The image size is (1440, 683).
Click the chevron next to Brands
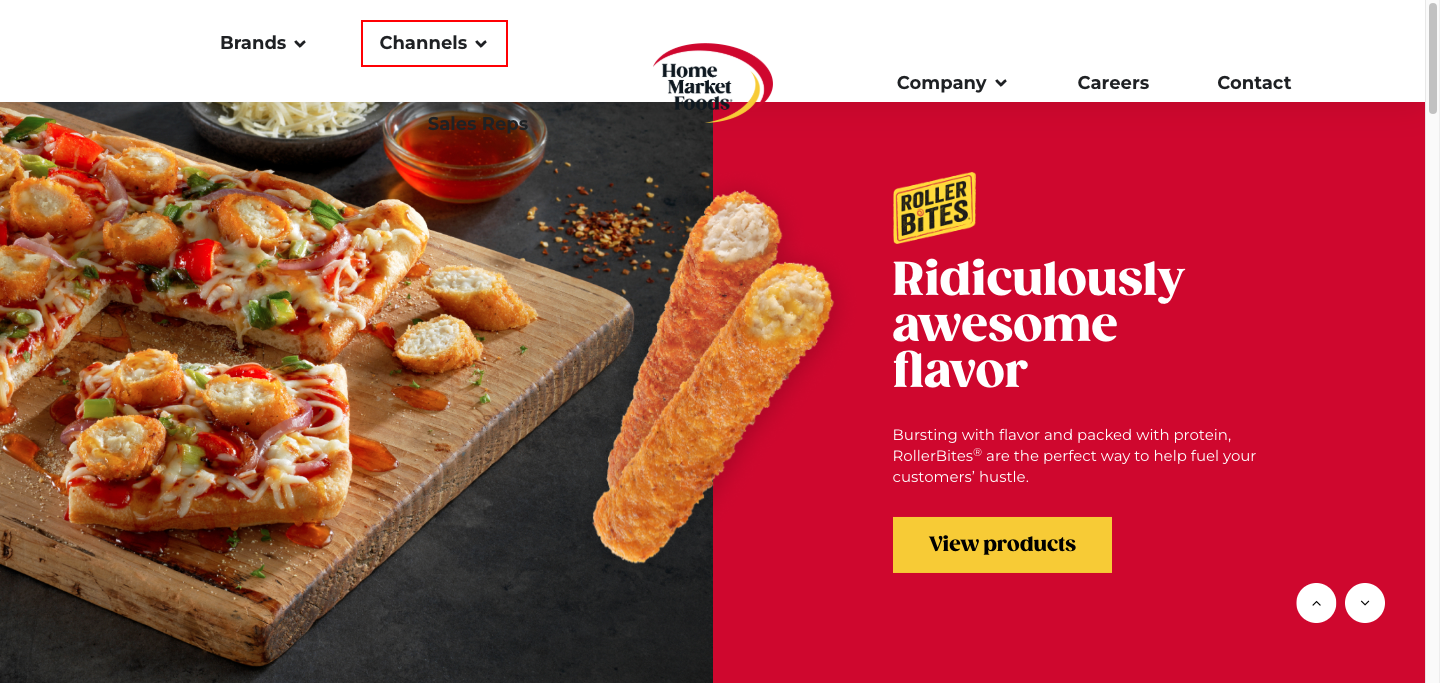300,44
